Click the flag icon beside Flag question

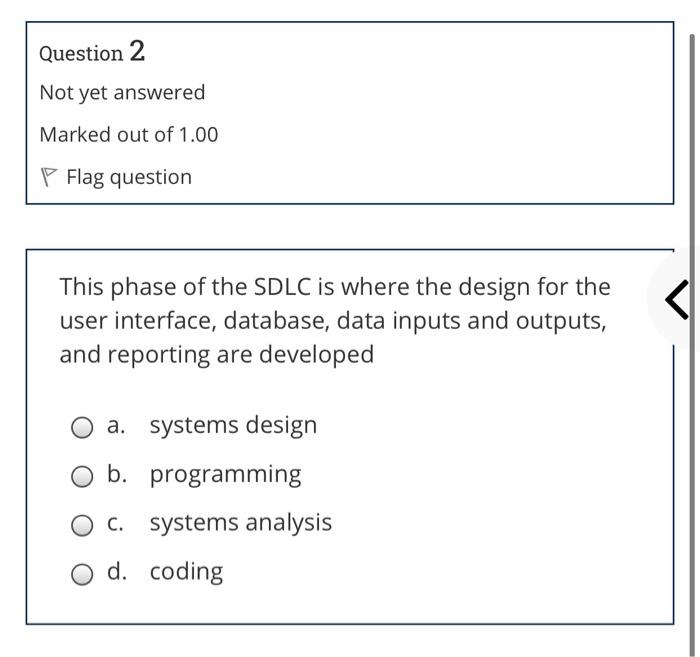pos(49,177)
